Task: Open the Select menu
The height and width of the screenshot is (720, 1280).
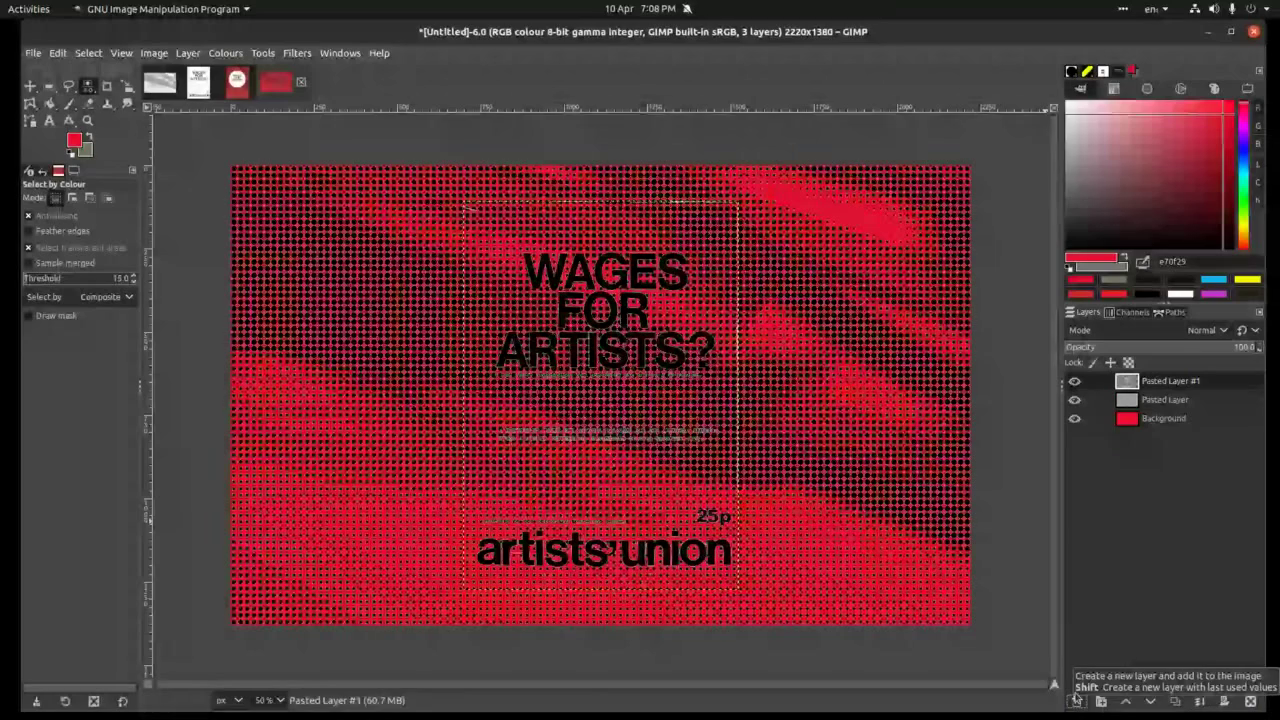Action: click(x=88, y=53)
